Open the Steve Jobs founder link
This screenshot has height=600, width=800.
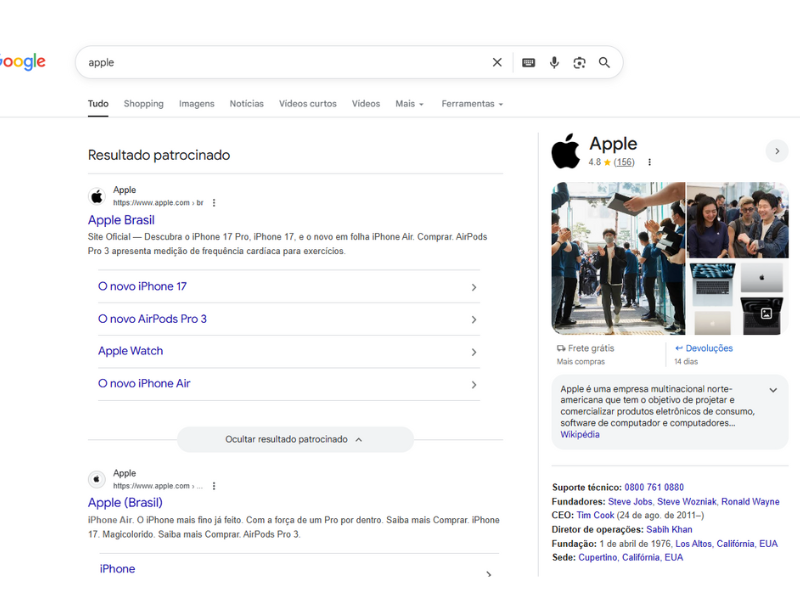630,502
